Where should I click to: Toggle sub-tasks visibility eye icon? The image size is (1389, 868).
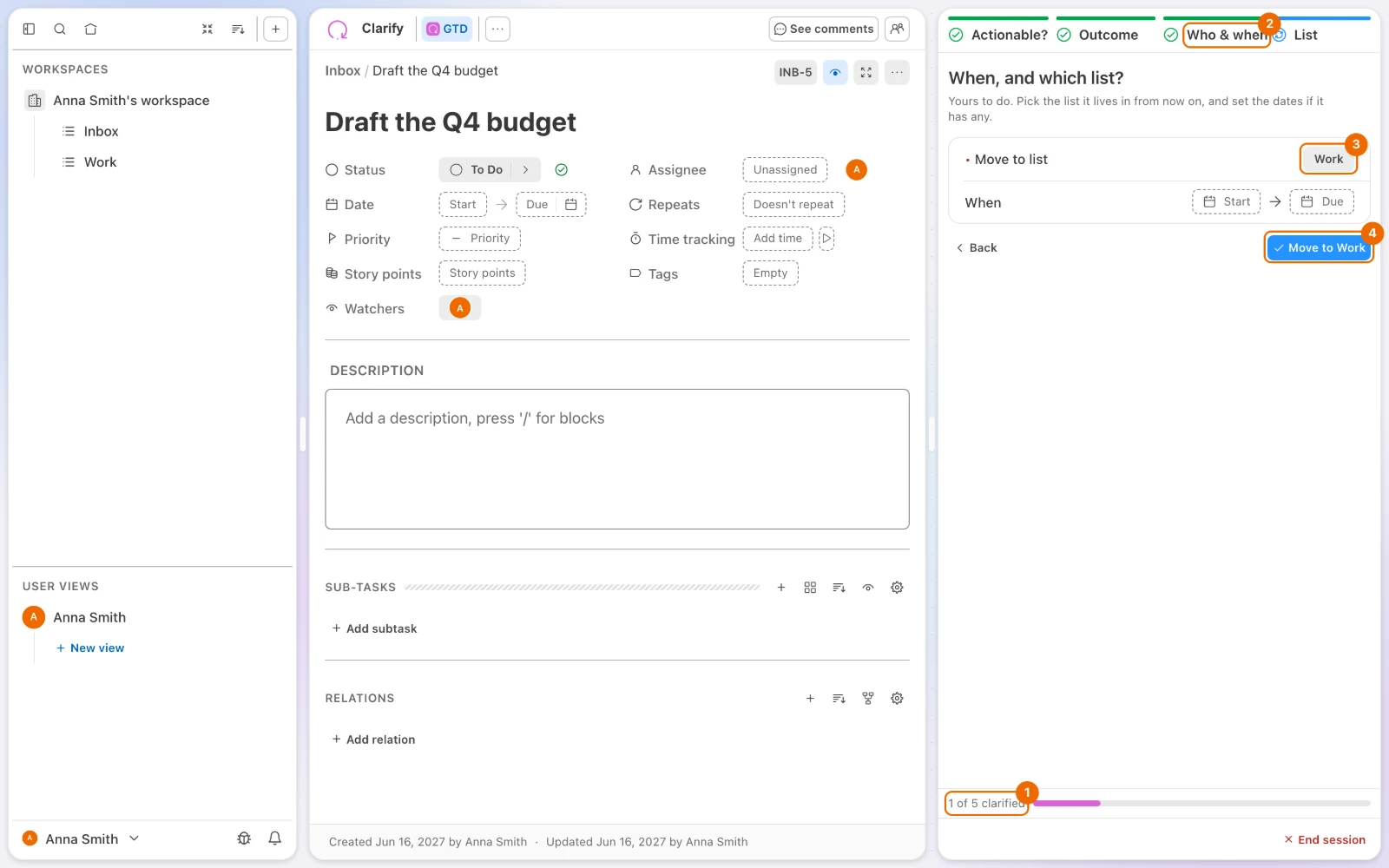coord(868,588)
